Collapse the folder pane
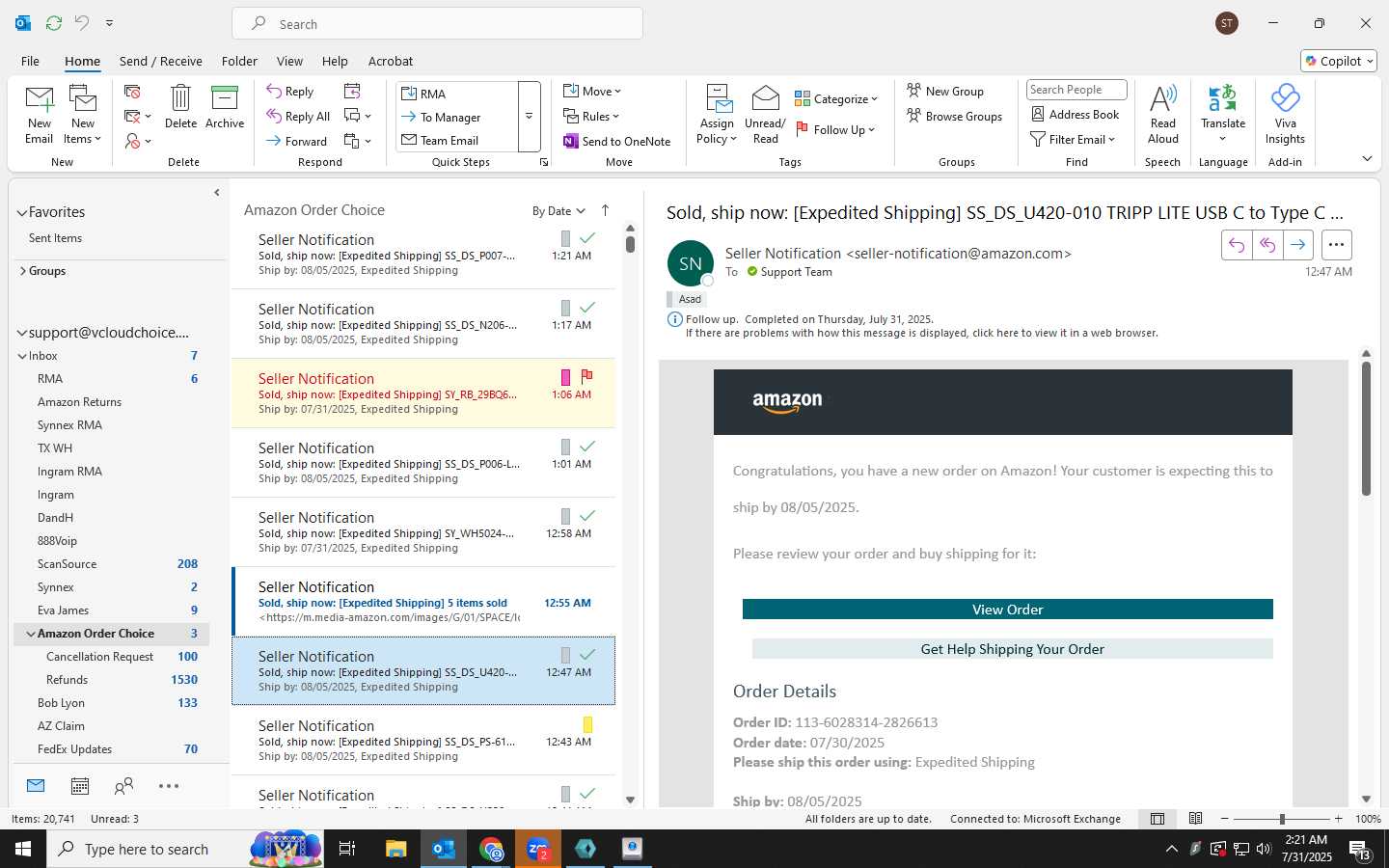This screenshot has width=1389, height=868. point(216,193)
